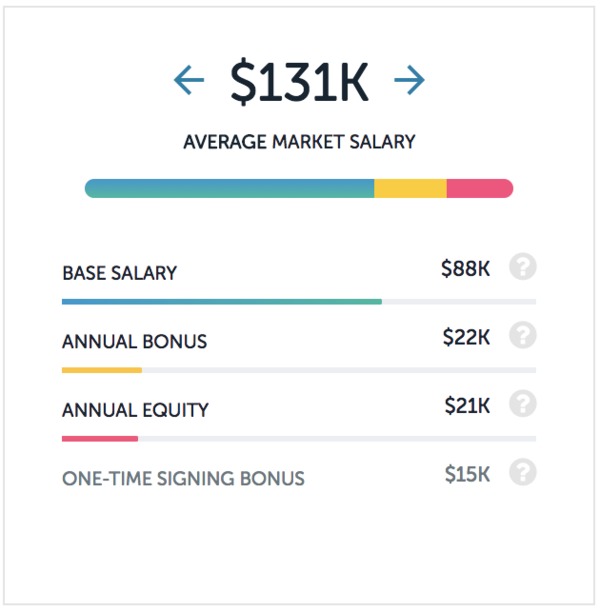Click the $88K base salary value
600x611 pixels.
pyautogui.click(x=466, y=269)
